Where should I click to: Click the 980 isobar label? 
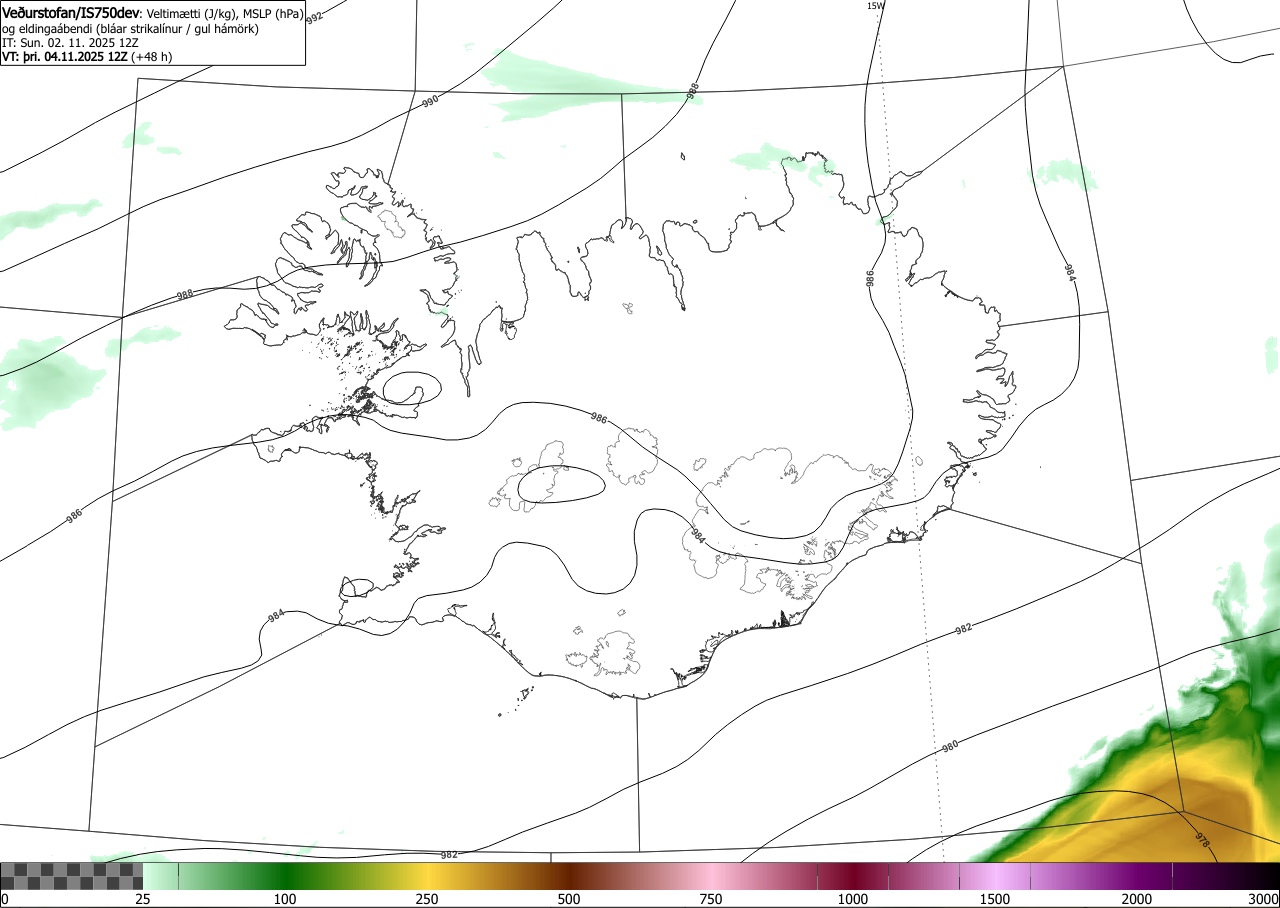pyautogui.click(x=950, y=746)
